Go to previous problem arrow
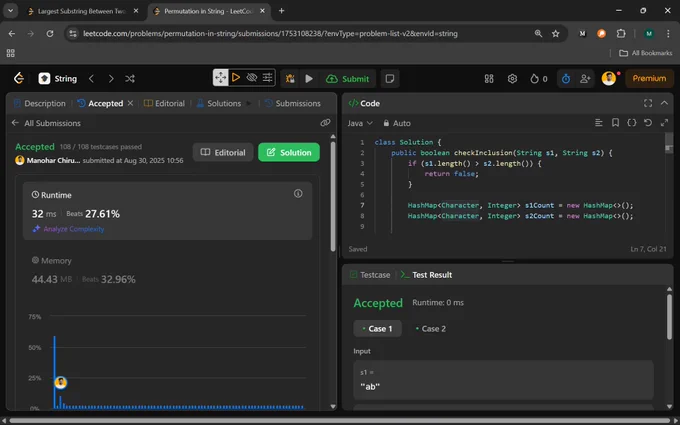 point(92,78)
